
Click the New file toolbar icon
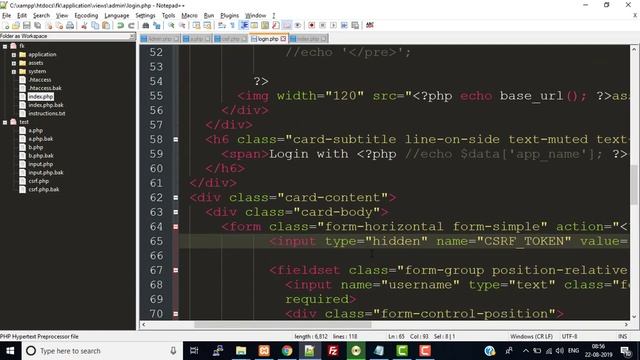[5, 25]
